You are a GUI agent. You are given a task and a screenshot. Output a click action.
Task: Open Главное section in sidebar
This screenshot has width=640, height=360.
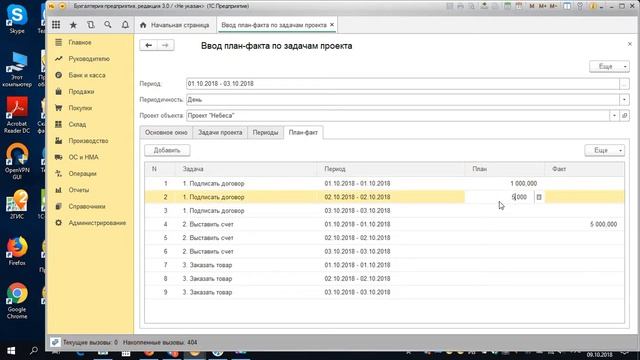[x=80, y=42]
